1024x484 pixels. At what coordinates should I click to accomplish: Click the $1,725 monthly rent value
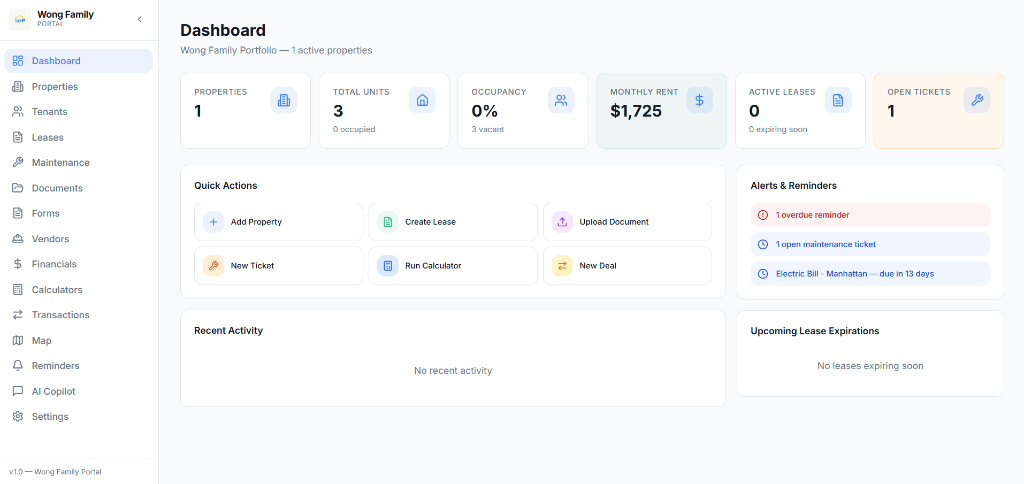[636, 111]
